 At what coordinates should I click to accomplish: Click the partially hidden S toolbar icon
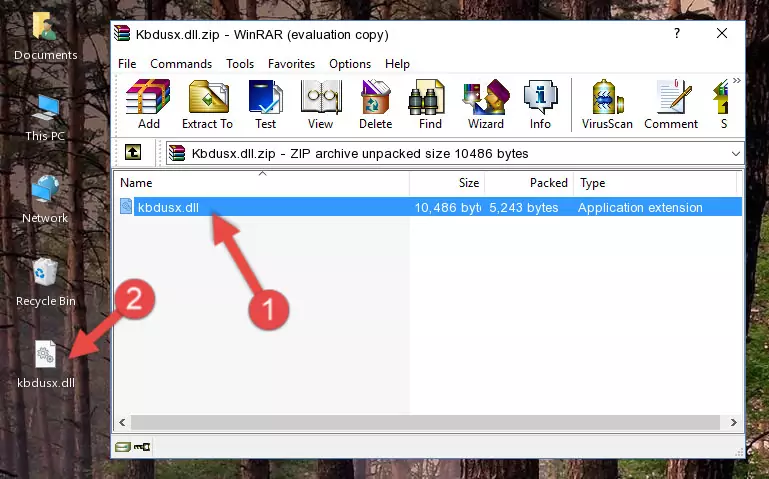[x=721, y=104]
